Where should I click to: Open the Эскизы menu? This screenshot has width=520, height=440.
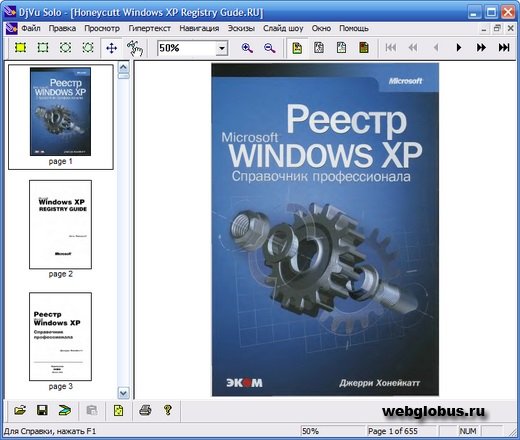pyautogui.click(x=241, y=28)
